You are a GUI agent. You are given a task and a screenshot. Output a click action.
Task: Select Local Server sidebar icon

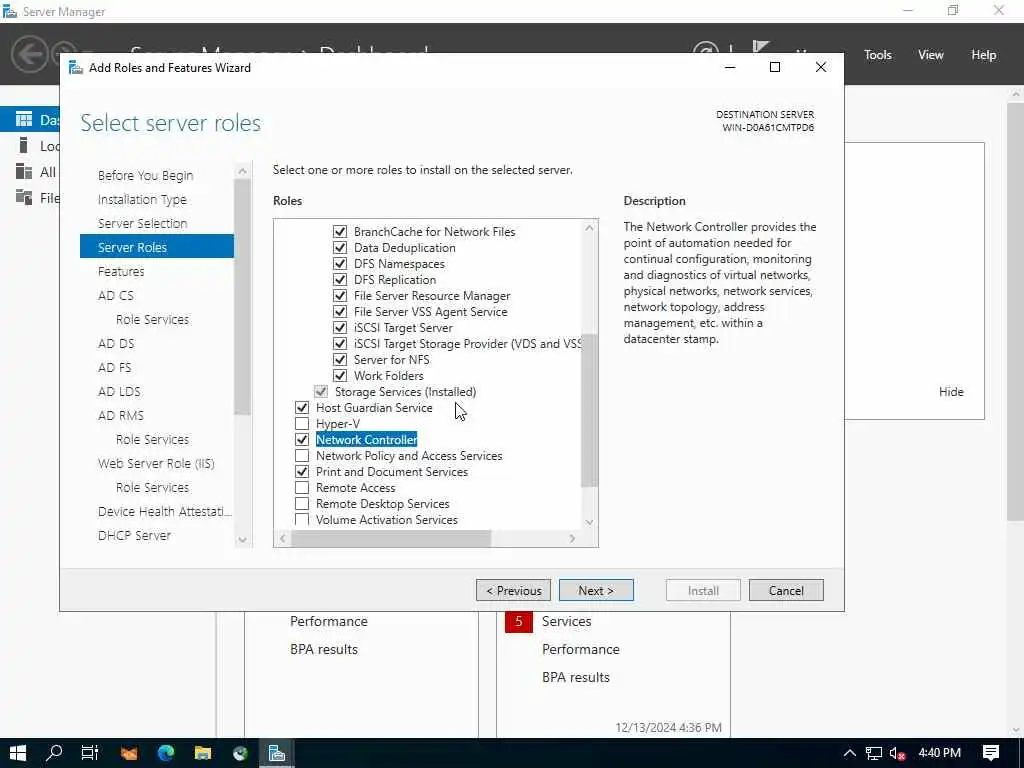tap(24, 145)
